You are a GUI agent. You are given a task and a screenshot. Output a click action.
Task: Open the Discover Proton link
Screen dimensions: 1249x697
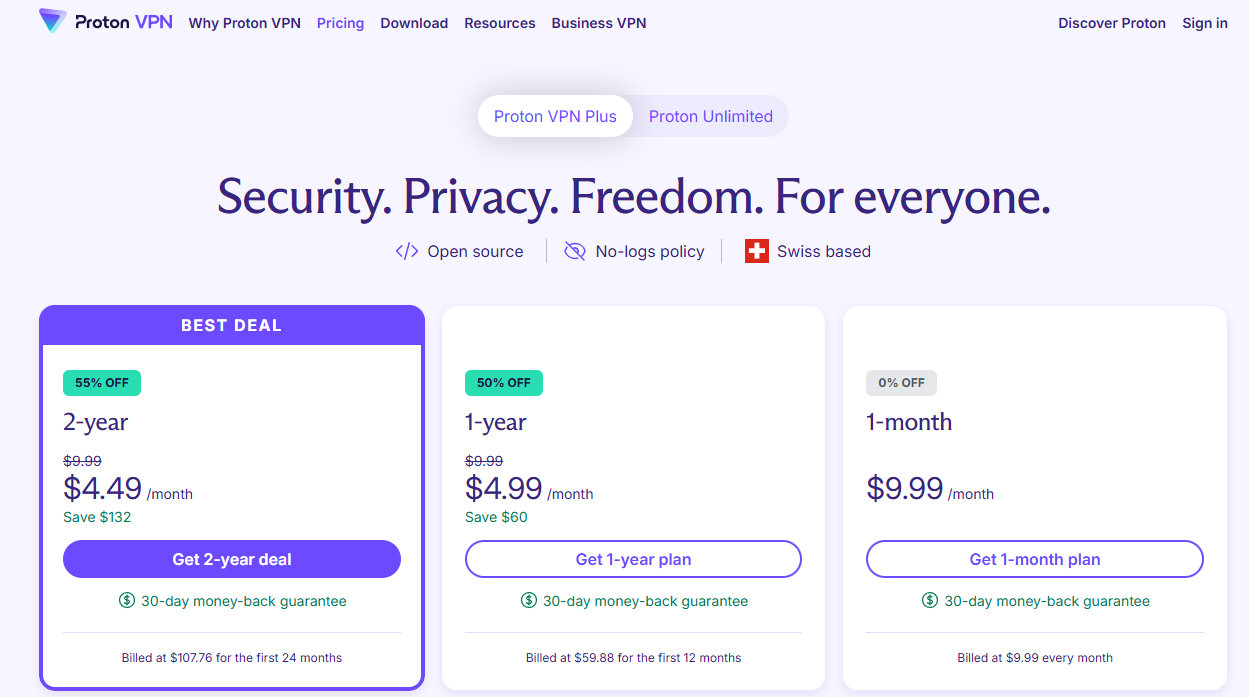(1112, 22)
